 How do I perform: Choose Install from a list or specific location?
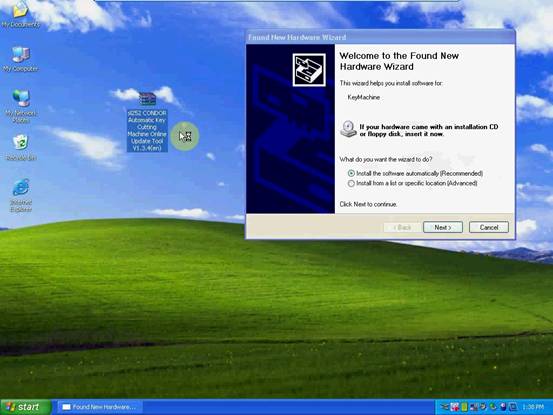[412, 183]
